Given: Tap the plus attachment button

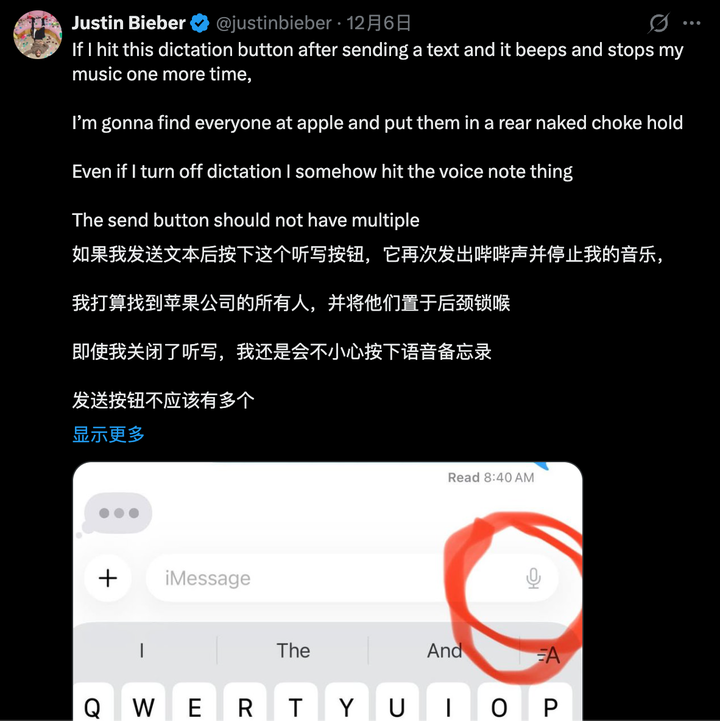Looking at the screenshot, I should tap(108, 578).
